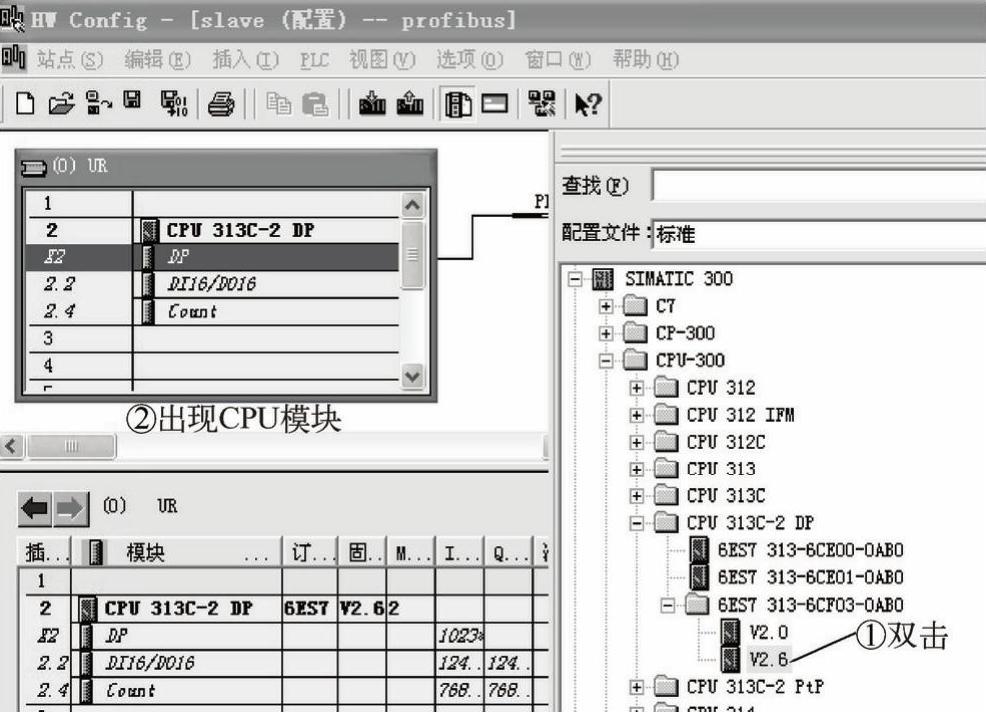Select V2.0 module version icon
The image size is (986, 712).
[x=730, y=631]
